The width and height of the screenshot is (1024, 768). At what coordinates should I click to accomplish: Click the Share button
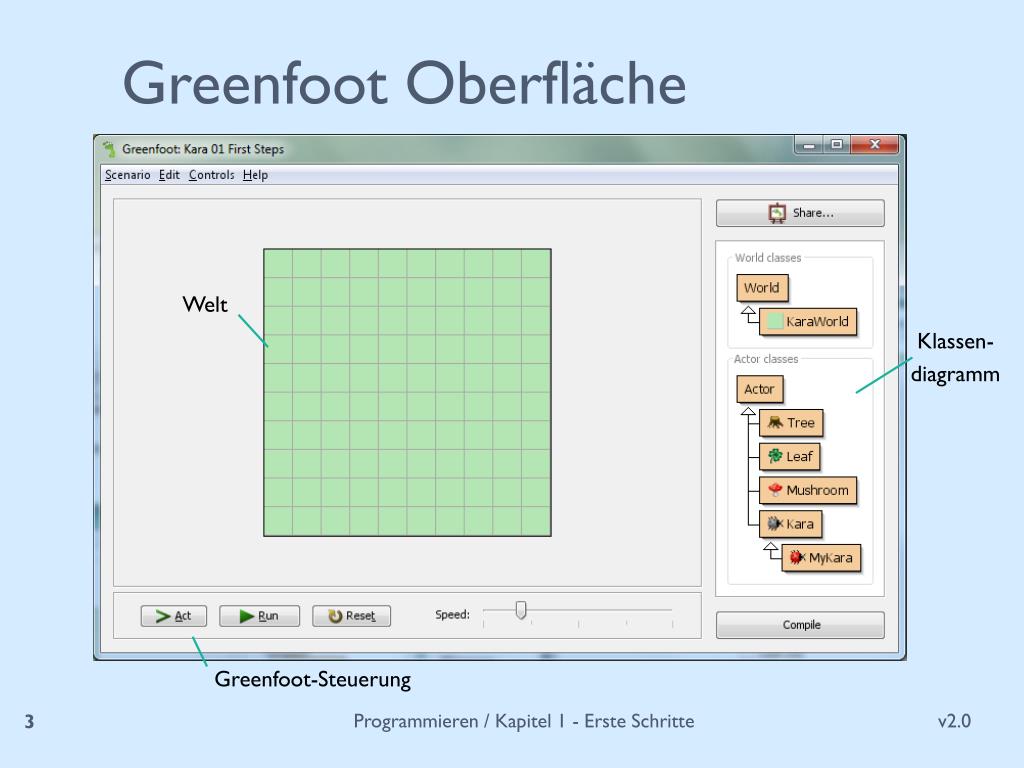(x=800, y=213)
